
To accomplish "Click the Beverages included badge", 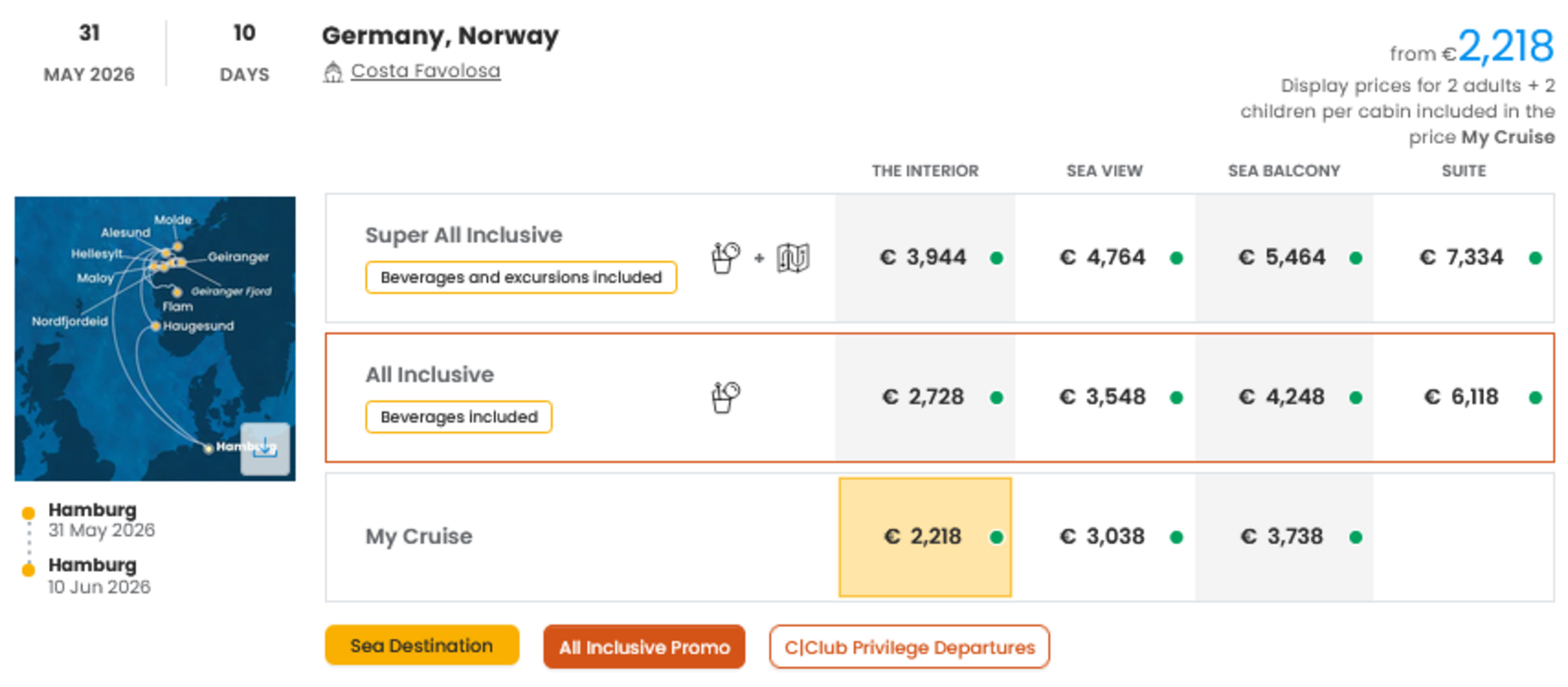I will 458,417.
